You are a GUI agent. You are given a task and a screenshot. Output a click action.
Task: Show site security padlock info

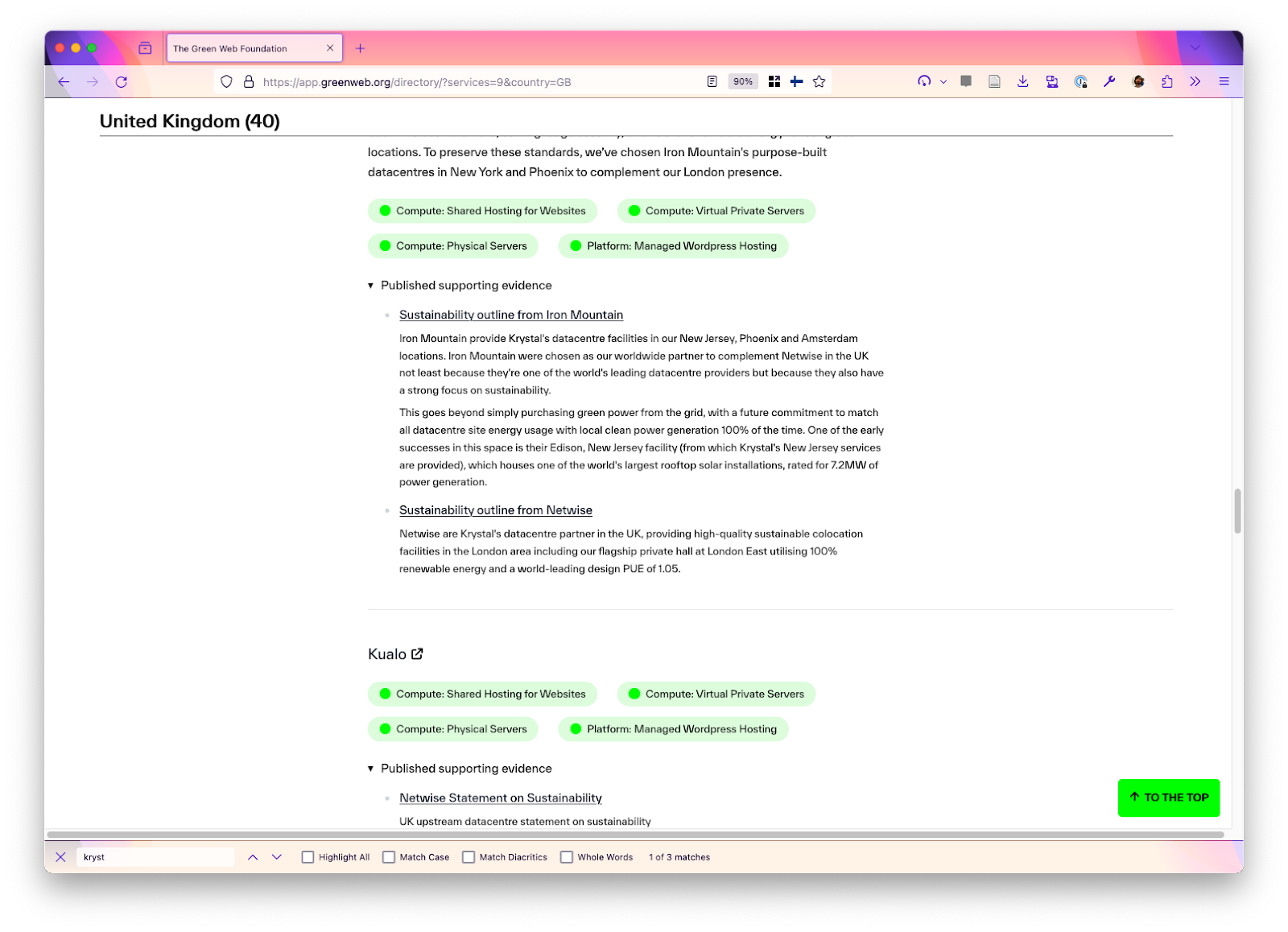(x=249, y=82)
